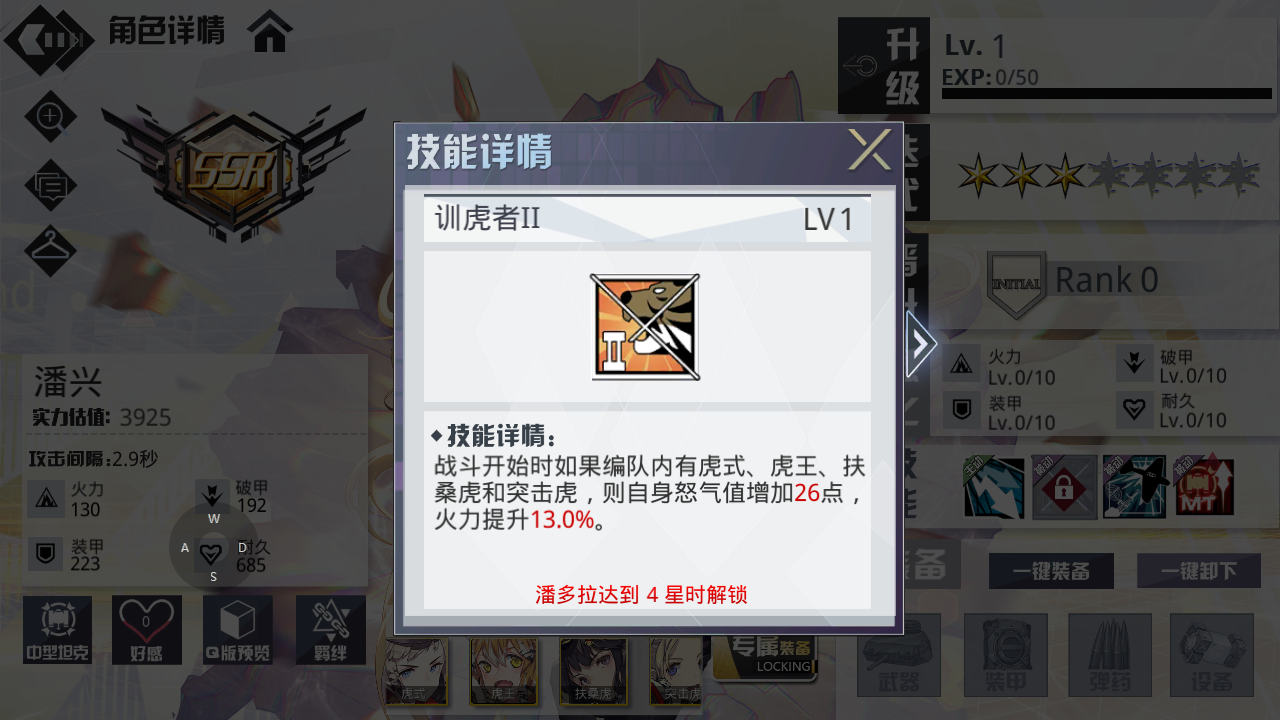Open the 弹药 ammunition equipment slot
1280x720 pixels.
1110,655
